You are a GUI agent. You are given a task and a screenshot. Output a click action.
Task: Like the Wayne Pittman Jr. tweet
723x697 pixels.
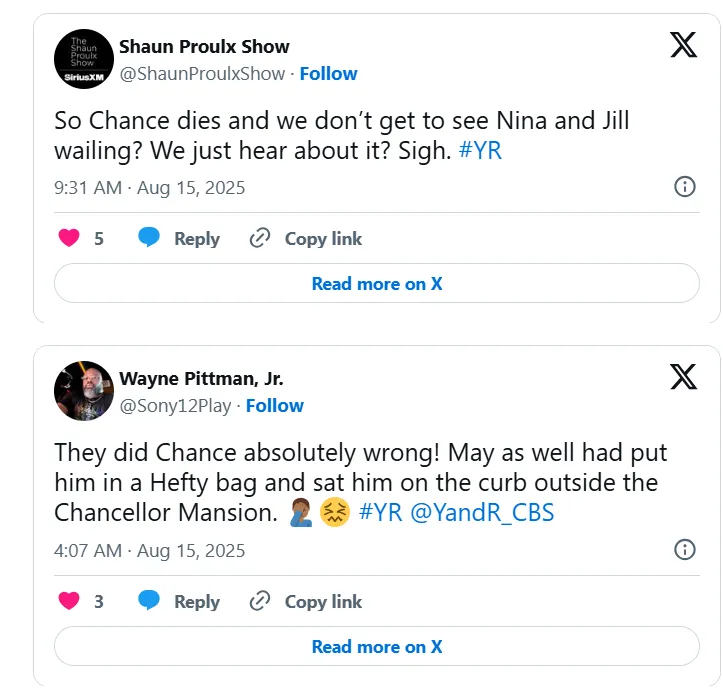[x=69, y=601]
